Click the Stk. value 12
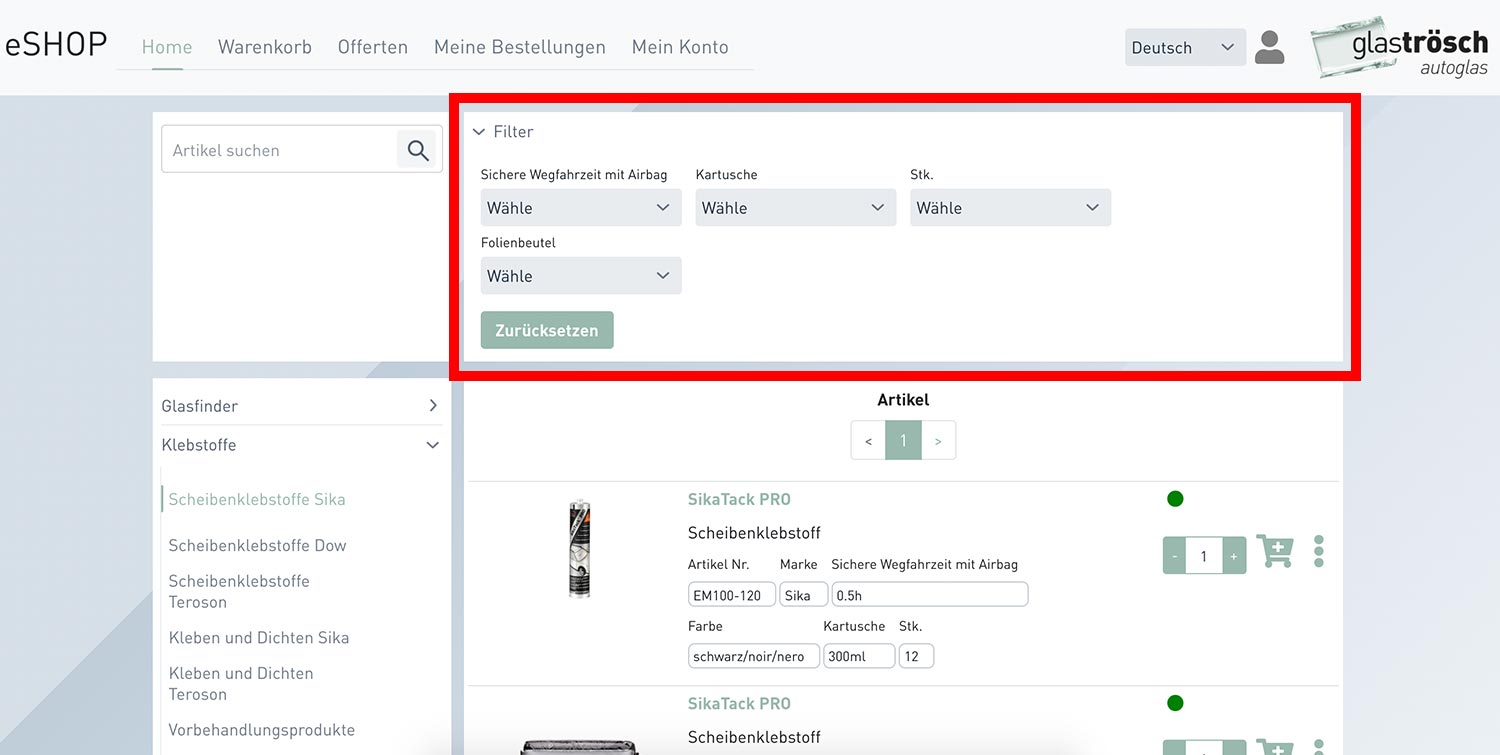The height and width of the screenshot is (755, 1500). (x=916, y=656)
